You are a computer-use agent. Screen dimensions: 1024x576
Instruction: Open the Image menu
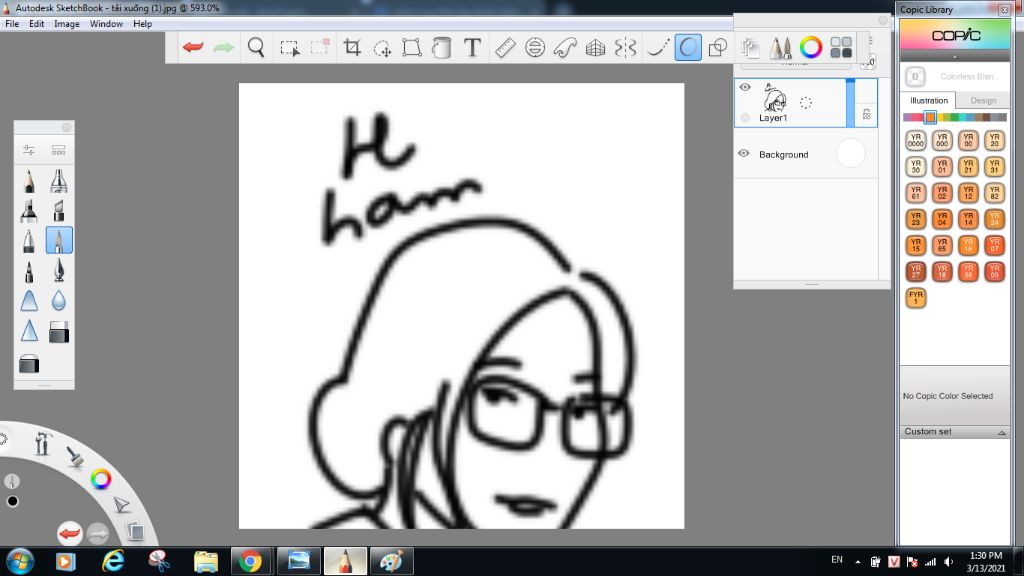click(67, 24)
